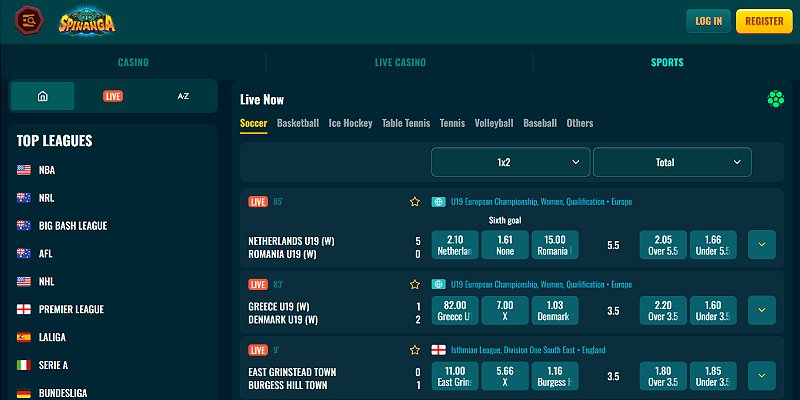Click the Australian flag beside AFL
800x400 pixels.
coord(23,254)
